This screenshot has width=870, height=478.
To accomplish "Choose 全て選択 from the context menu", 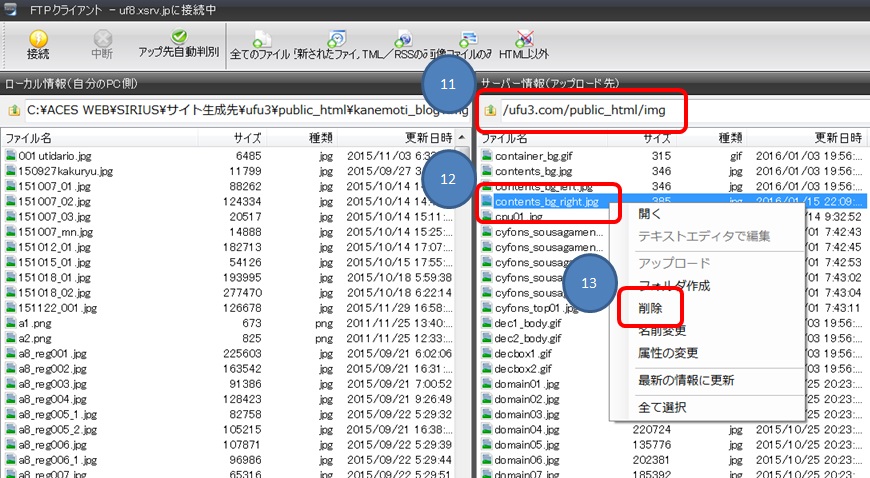I will click(664, 407).
